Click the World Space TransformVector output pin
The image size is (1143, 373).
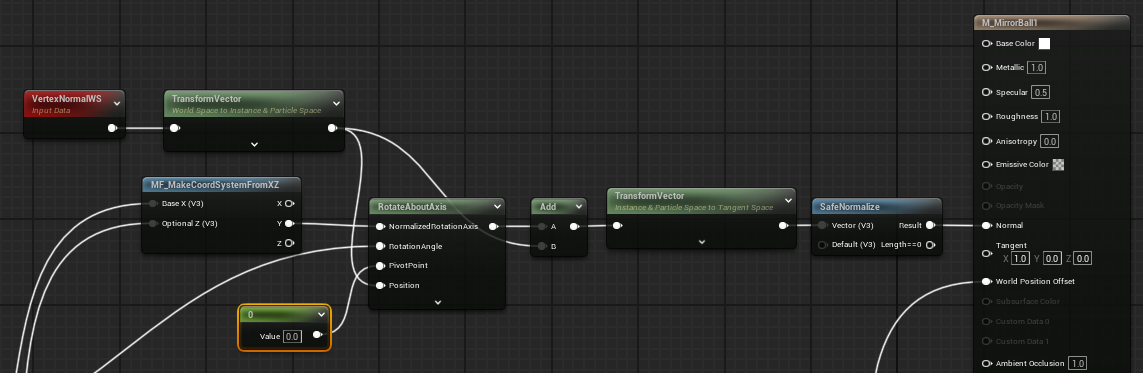pyautogui.click(x=332, y=128)
